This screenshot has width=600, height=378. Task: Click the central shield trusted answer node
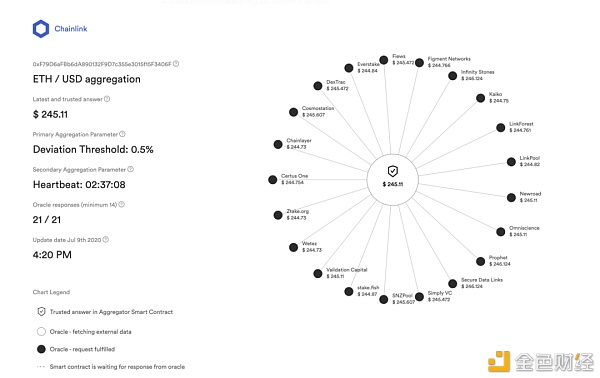(x=393, y=179)
